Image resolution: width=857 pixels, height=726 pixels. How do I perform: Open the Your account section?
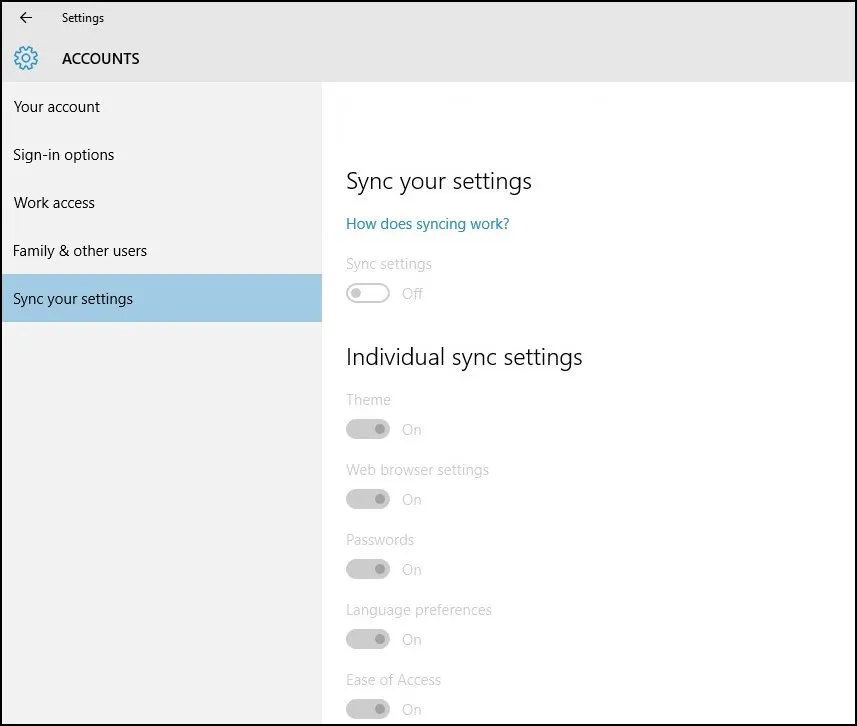[x=162, y=107]
